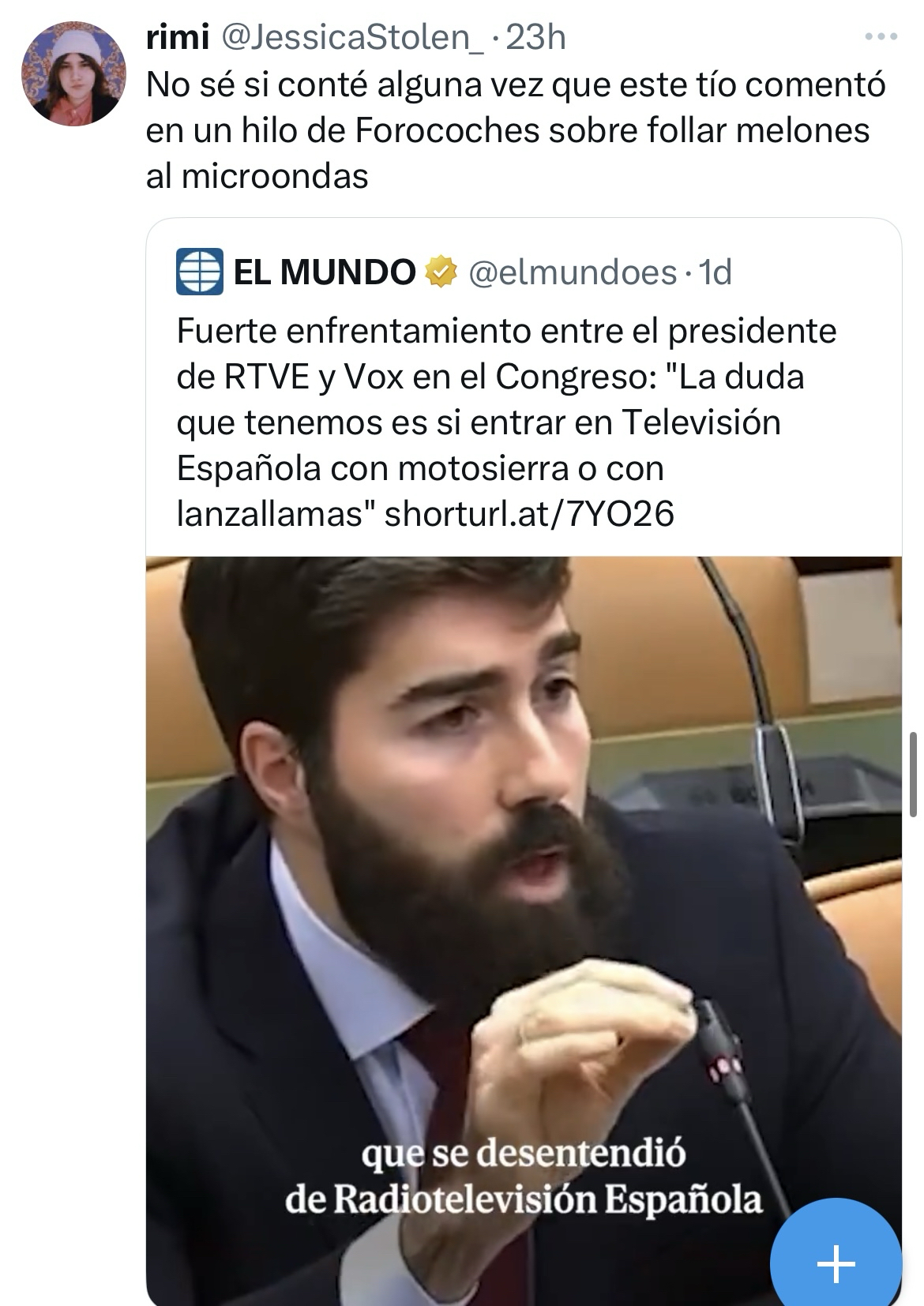Click the EL MUNDO globe logo
This screenshot has width=924, height=1306.
[x=199, y=272]
